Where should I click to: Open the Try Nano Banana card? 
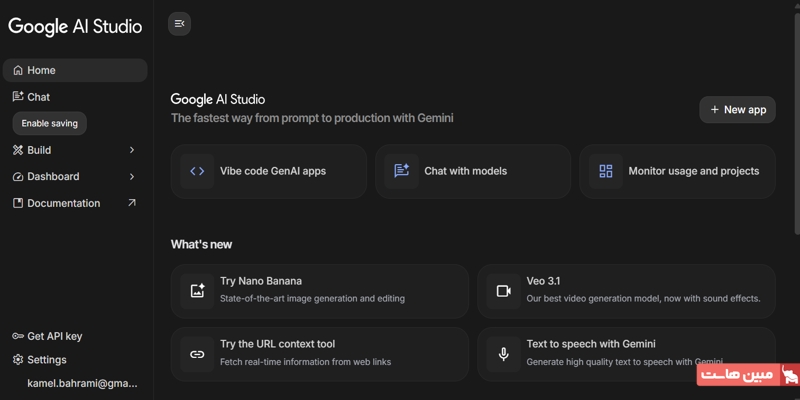pos(320,291)
